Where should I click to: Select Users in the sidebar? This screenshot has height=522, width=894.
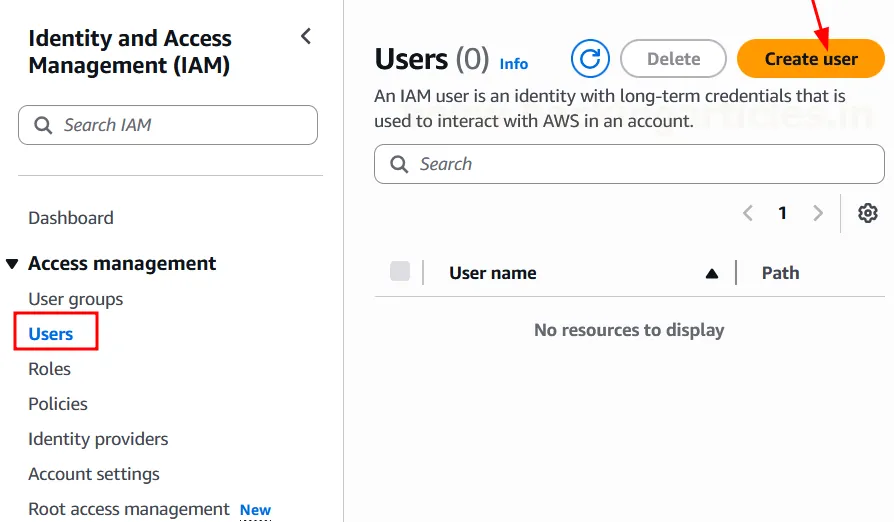tap(51, 334)
